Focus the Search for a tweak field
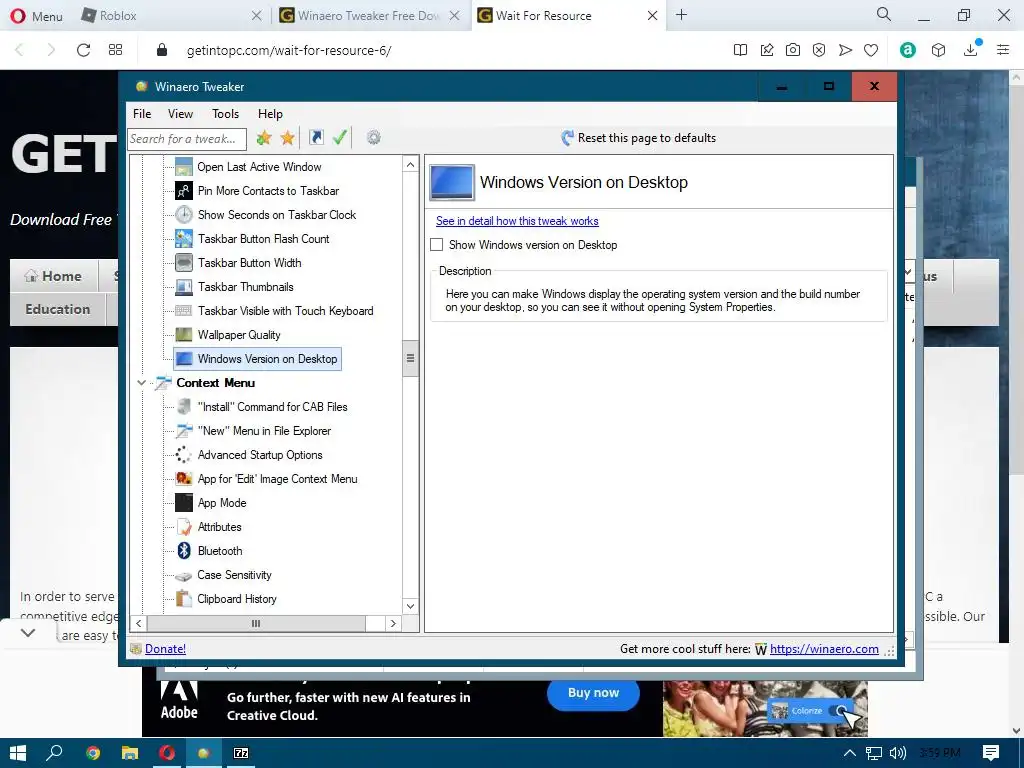 [187, 138]
